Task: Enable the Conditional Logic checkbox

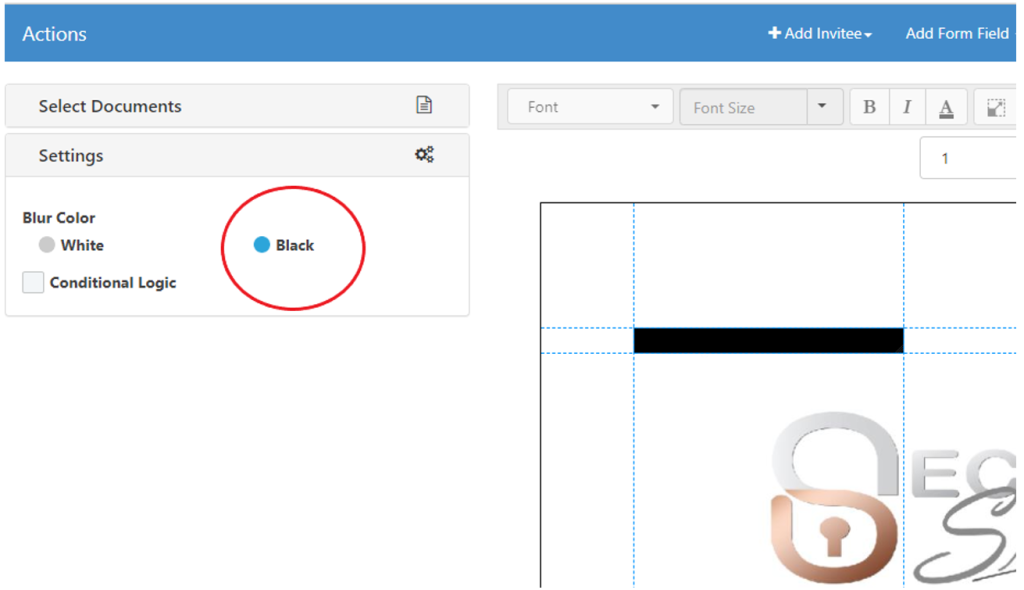Action: 33,283
